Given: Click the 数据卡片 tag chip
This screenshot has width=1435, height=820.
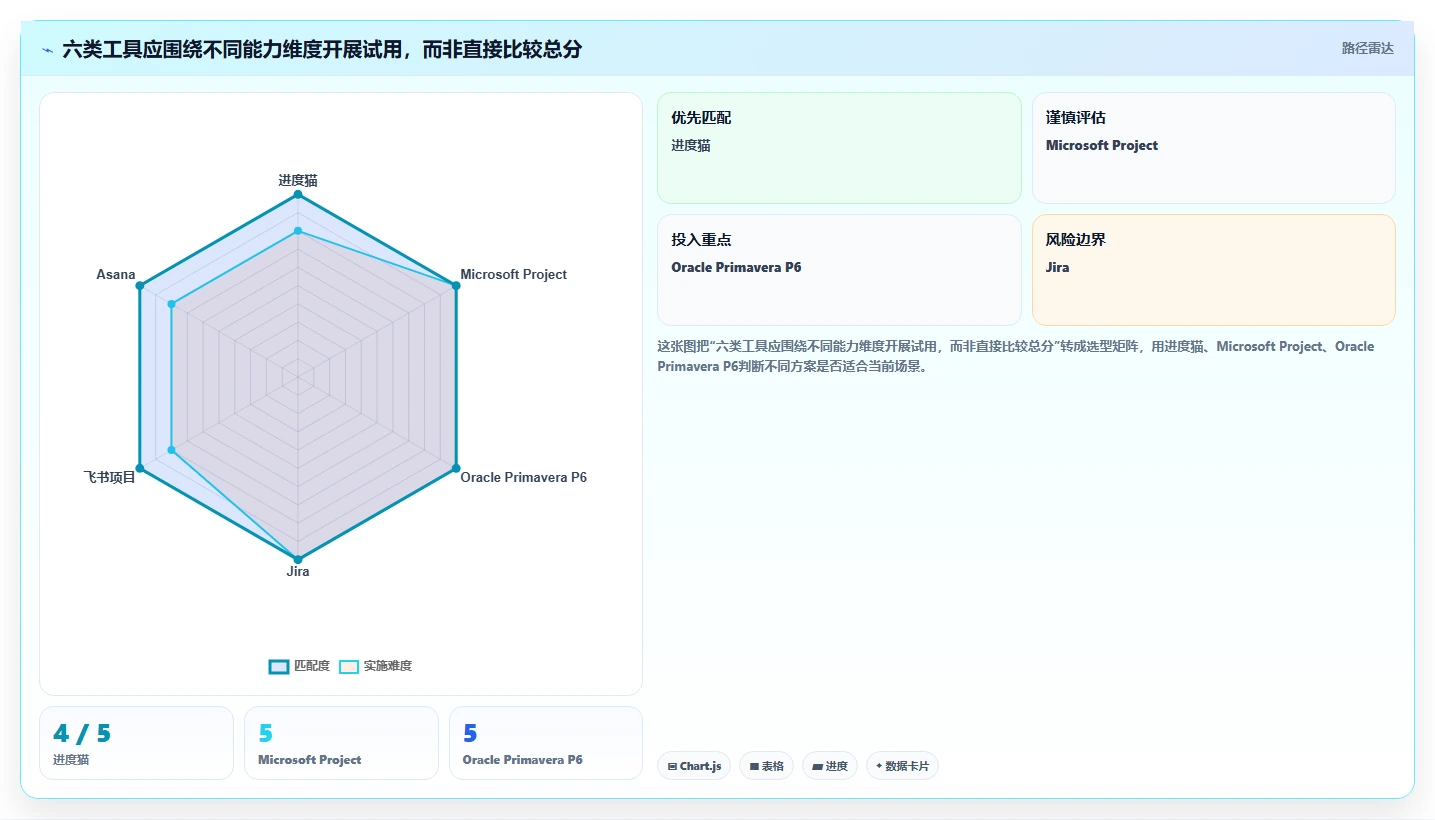Looking at the screenshot, I should point(902,766).
